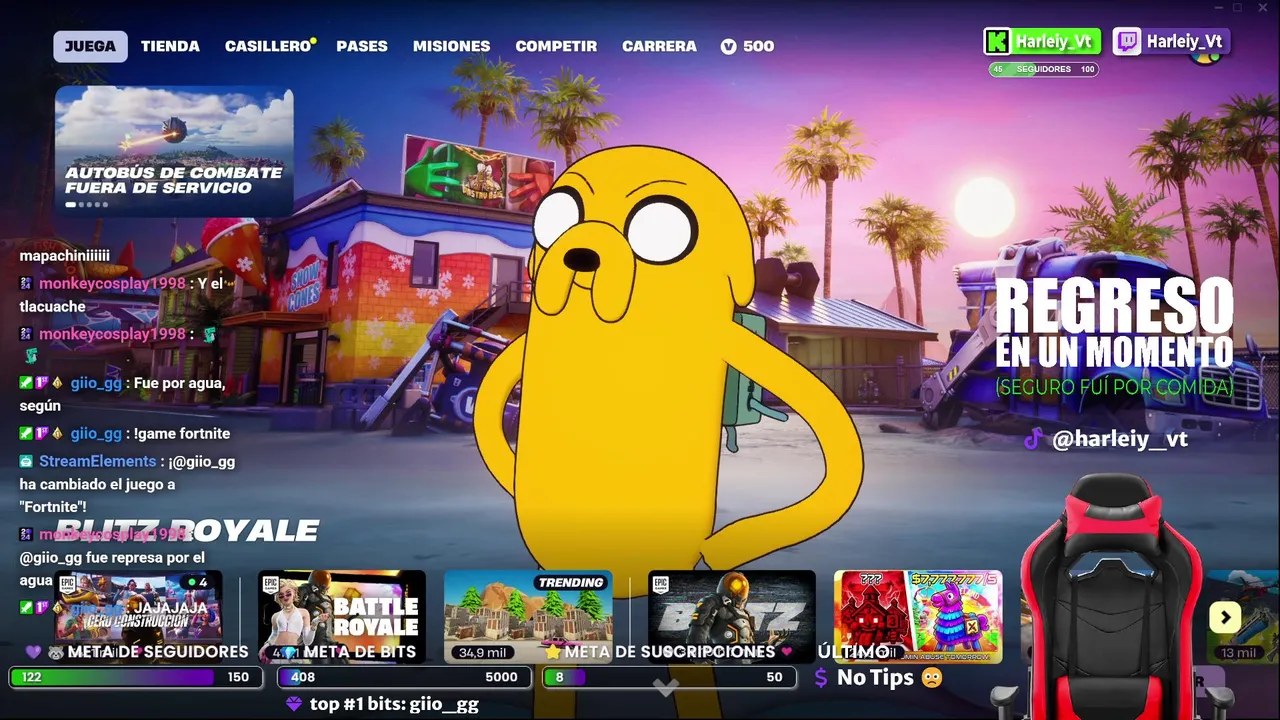Screen dimensions: 1280x720
Task: Click the @harleiy__vt TikTok handle
Action: pyautogui.click(x=1120, y=438)
